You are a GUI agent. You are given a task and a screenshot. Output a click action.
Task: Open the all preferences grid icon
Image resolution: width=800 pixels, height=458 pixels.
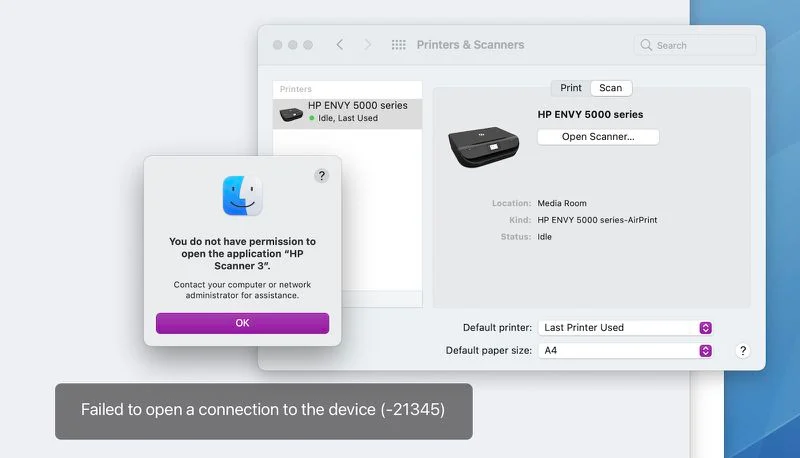[398, 45]
